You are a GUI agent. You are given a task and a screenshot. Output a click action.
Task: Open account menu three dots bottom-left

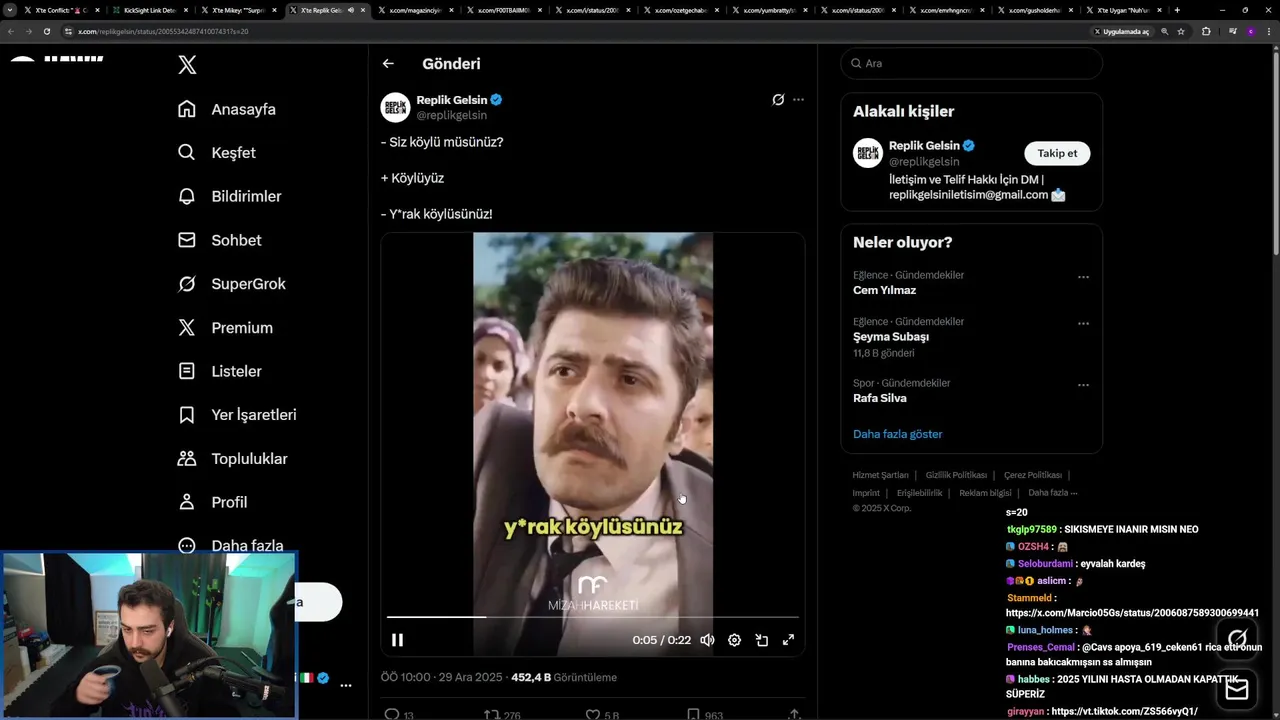[x=345, y=685]
